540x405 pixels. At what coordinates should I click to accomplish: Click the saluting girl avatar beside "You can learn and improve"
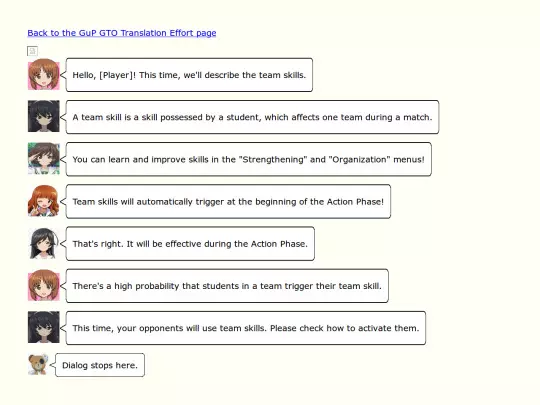click(44, 158)
